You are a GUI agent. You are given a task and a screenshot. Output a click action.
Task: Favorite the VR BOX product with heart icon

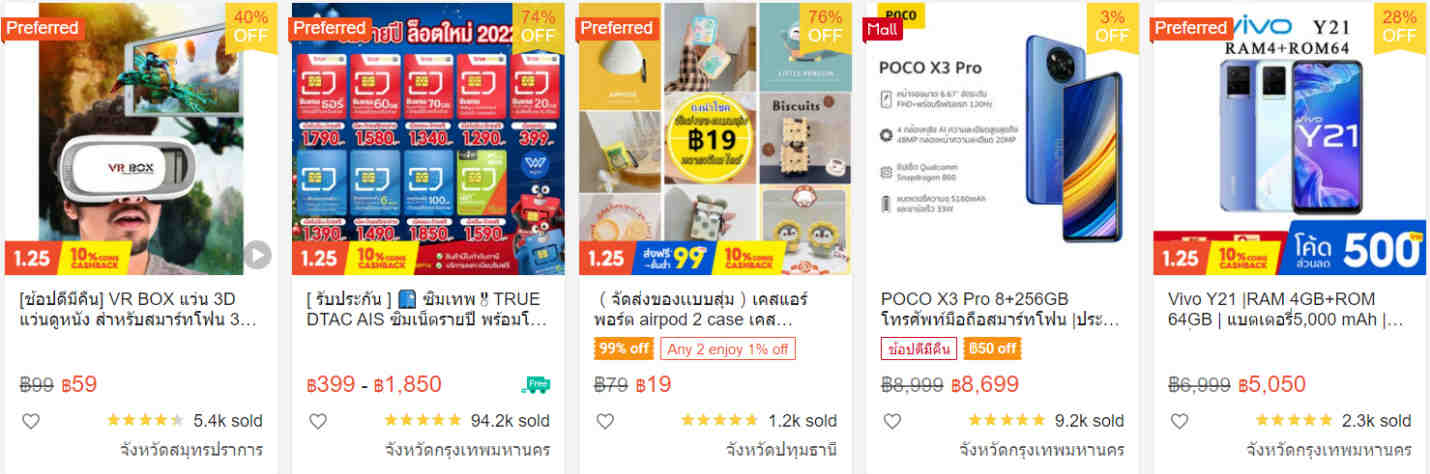tap(31, 421)
